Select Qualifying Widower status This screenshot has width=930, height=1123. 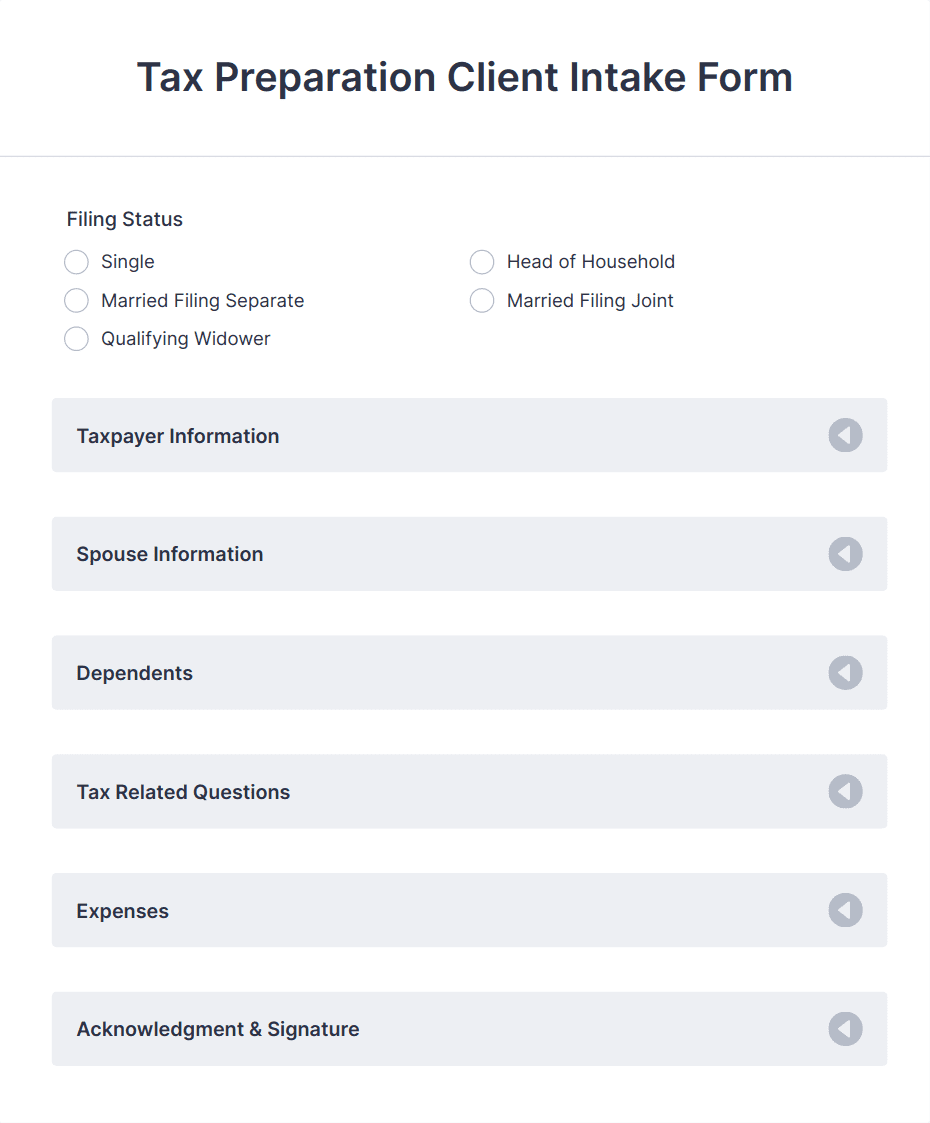[76, 339]
